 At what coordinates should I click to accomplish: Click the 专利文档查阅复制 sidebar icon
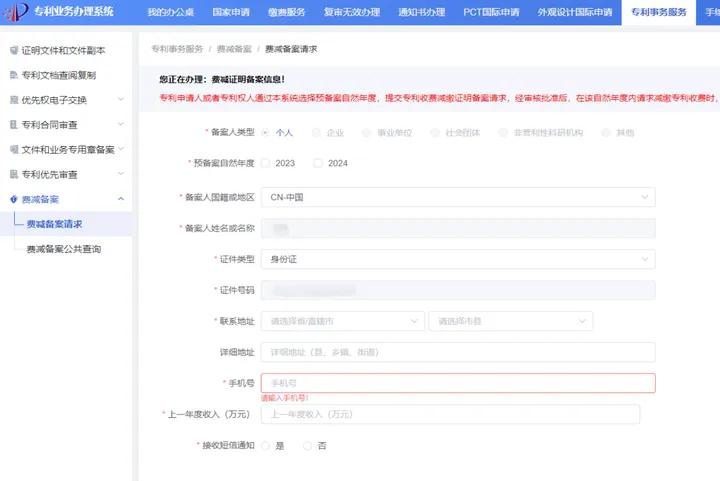point(14,75)
